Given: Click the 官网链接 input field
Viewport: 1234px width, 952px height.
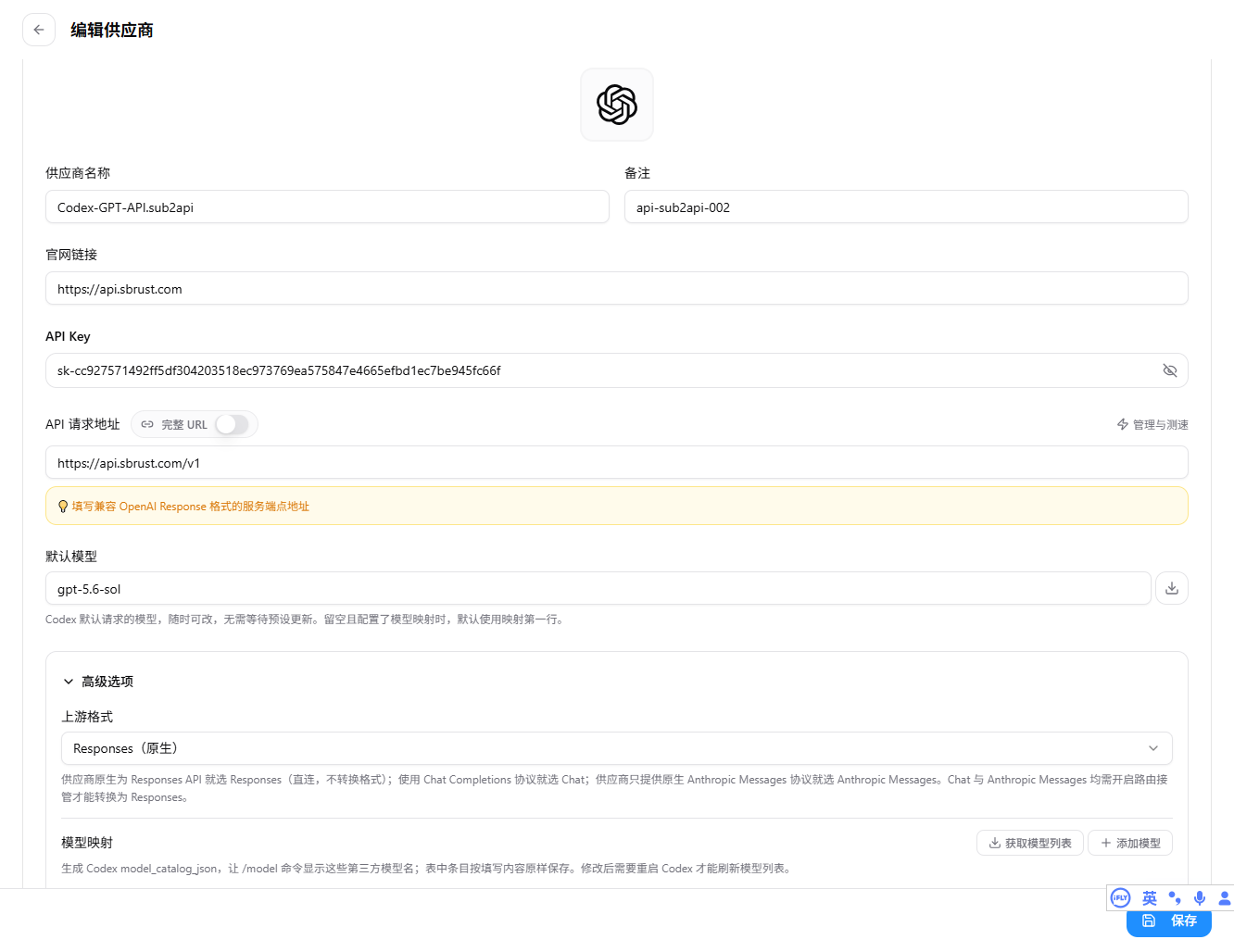Looking at the screenshot, I should point(617,288).
